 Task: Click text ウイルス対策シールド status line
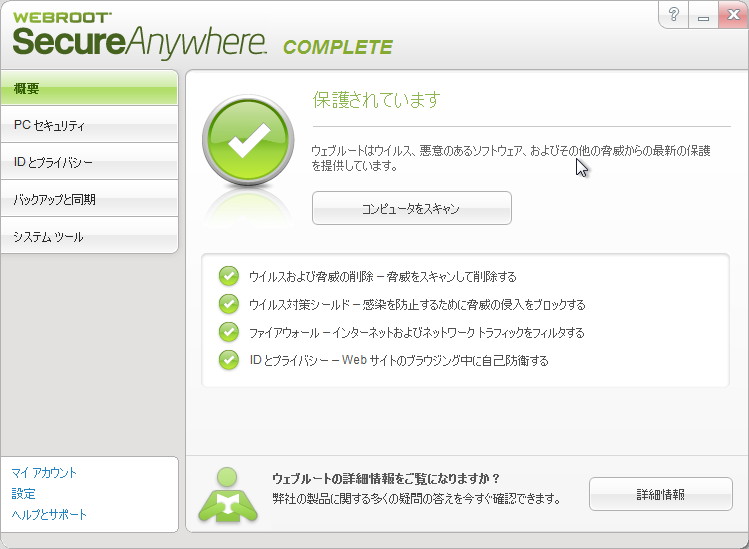417,304
